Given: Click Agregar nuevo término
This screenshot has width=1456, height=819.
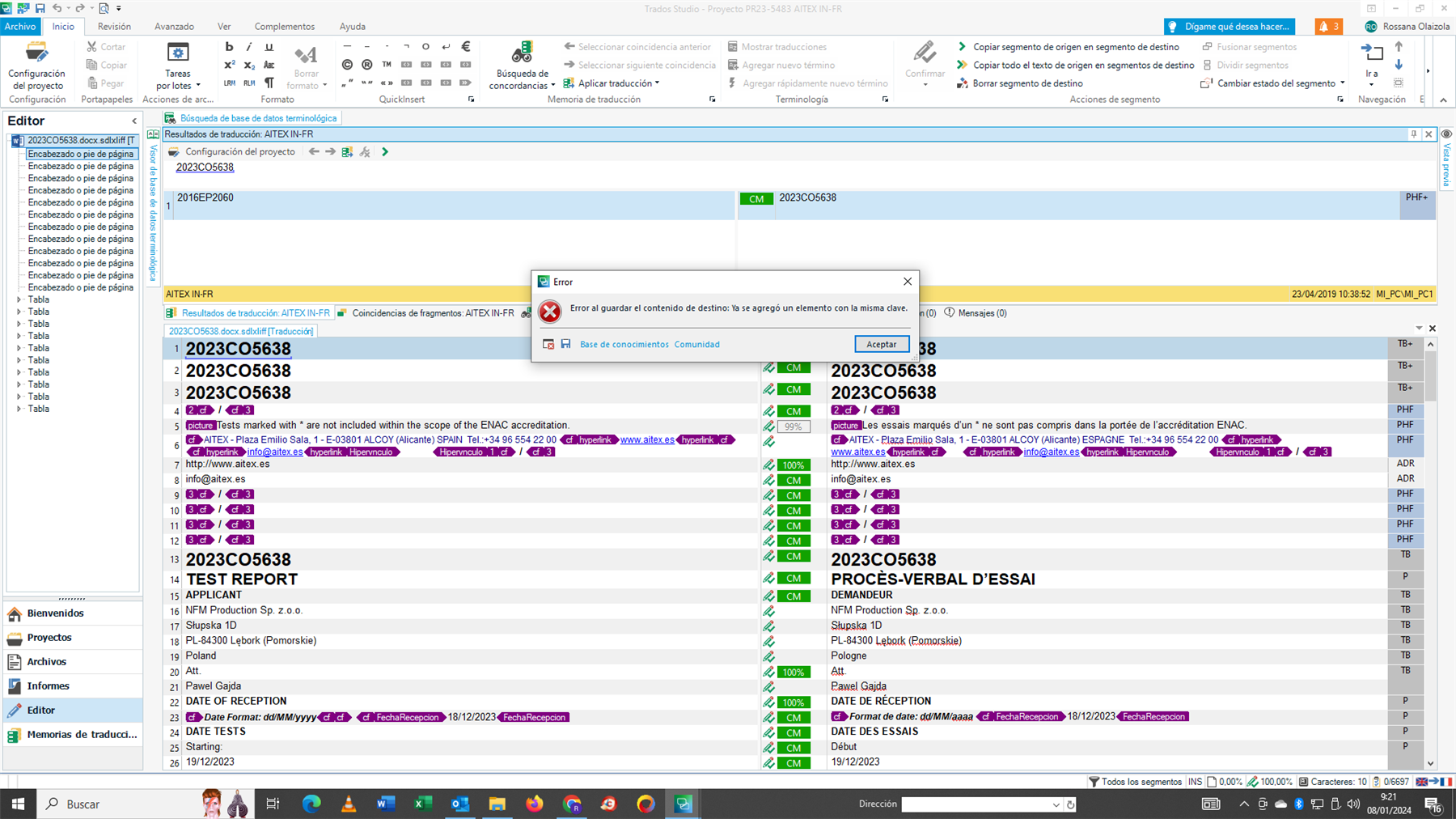Looking at the screenshot, I should (x=781, y=65).
